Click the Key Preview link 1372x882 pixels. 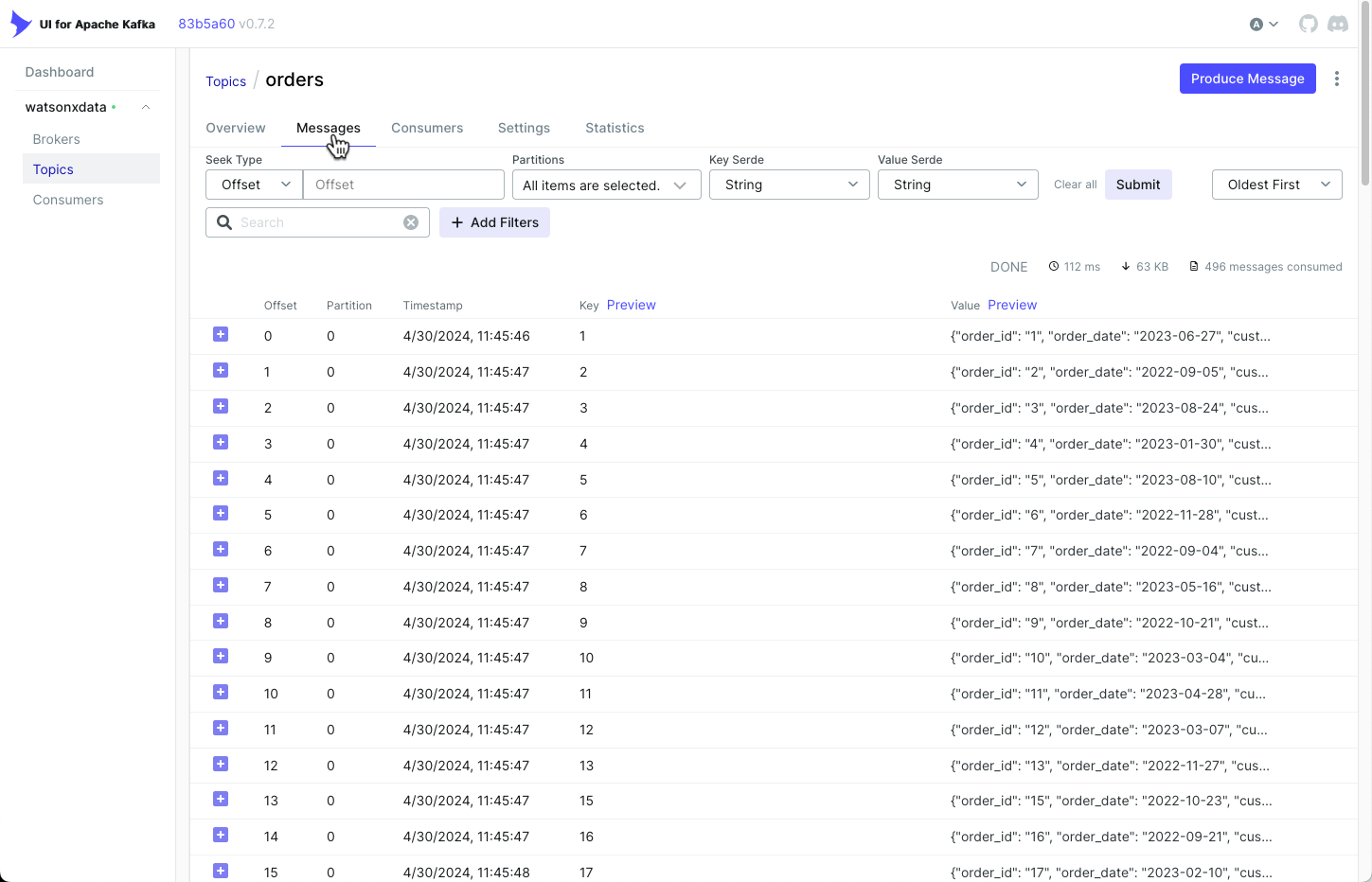coord(632,305)
